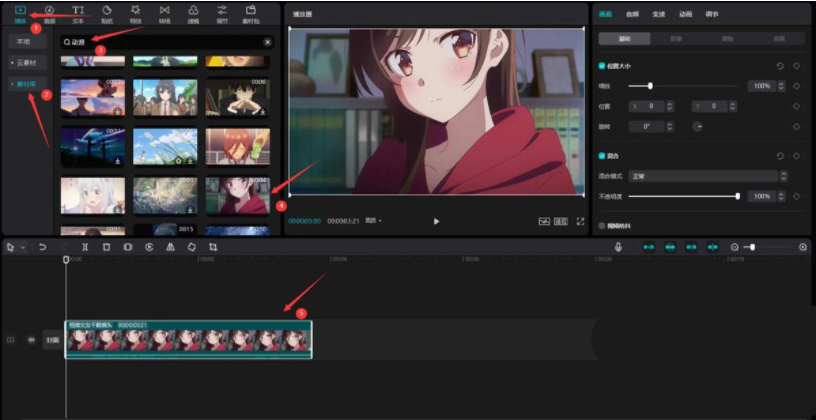The image size is (816, 420).
Task: Toggle the second teal timeline link button
Action: [x=670, y=247]
